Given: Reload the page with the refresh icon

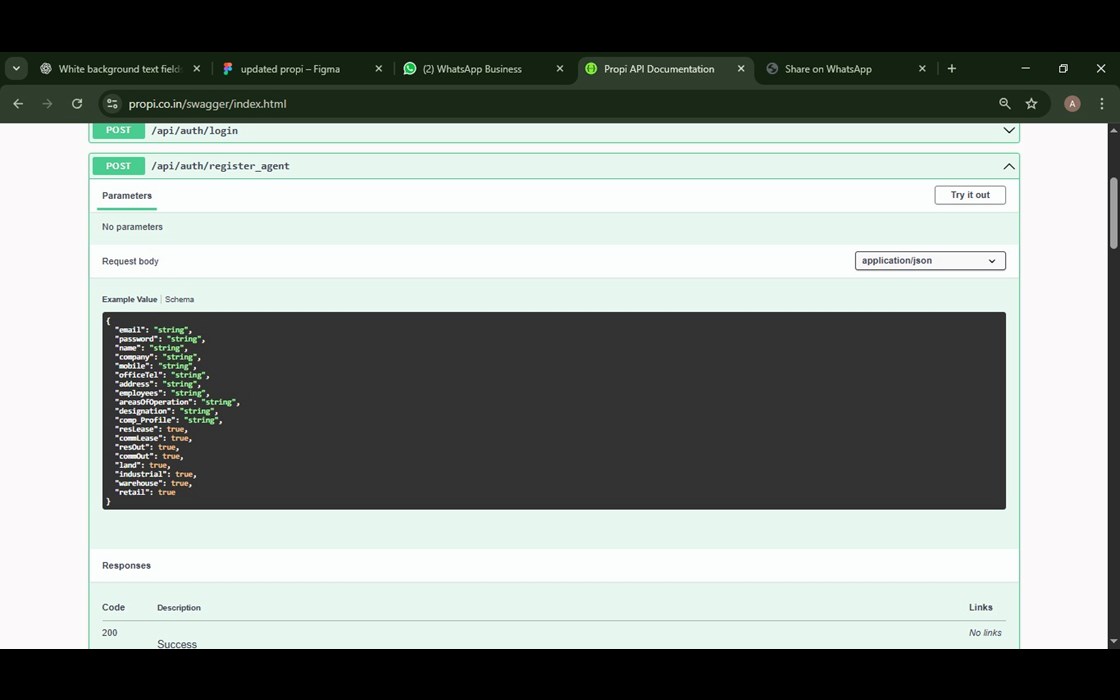Looking at the screenshot, I should (x=77, y=104).
